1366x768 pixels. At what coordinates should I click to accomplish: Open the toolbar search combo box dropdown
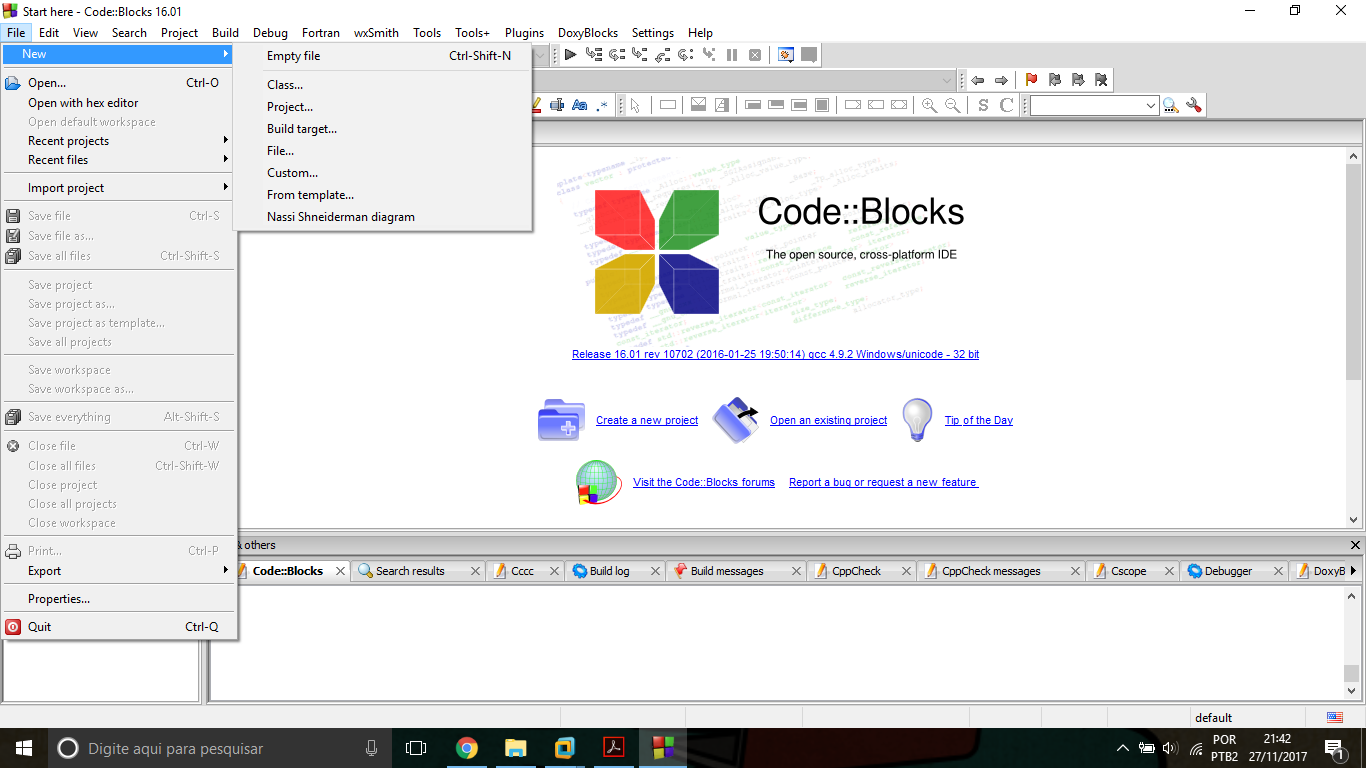[x=1151, y=105]
